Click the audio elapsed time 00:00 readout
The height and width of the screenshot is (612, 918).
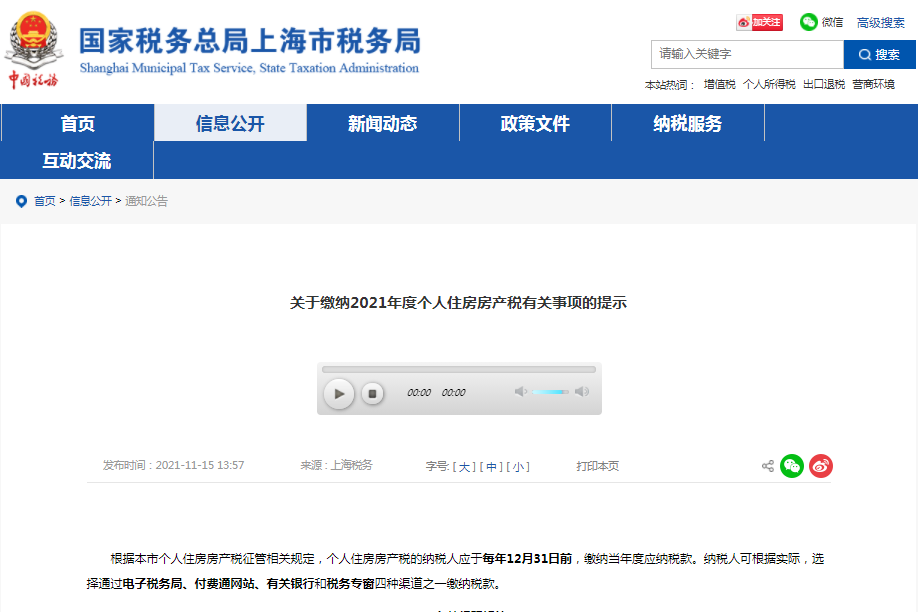click(419, 393)
